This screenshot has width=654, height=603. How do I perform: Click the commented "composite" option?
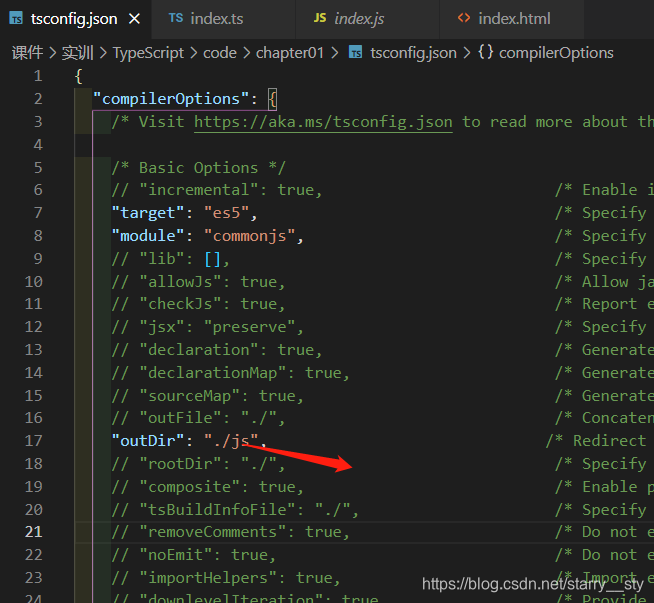coord(208,487)
